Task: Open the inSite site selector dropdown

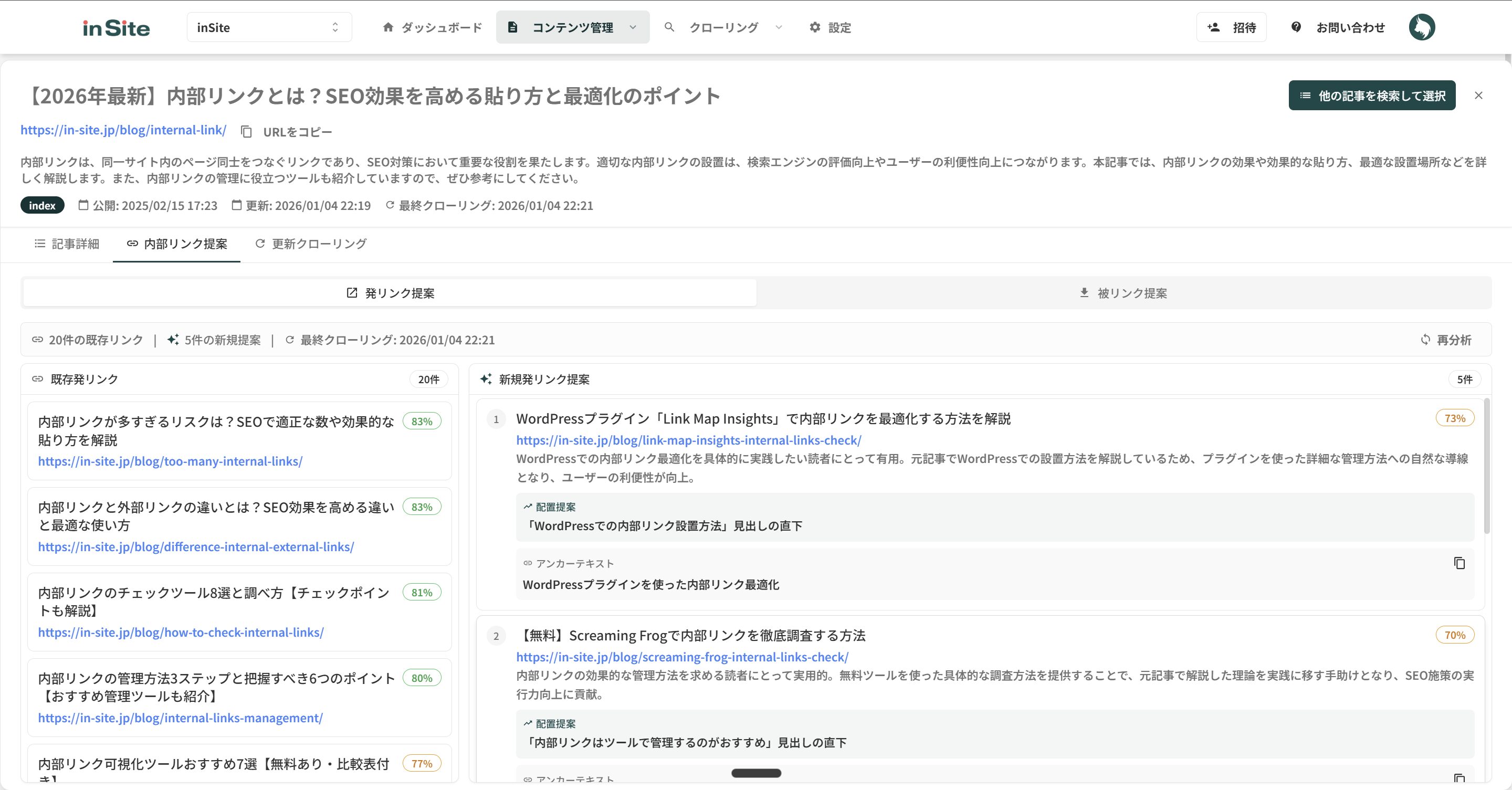Action: (269, 28)
